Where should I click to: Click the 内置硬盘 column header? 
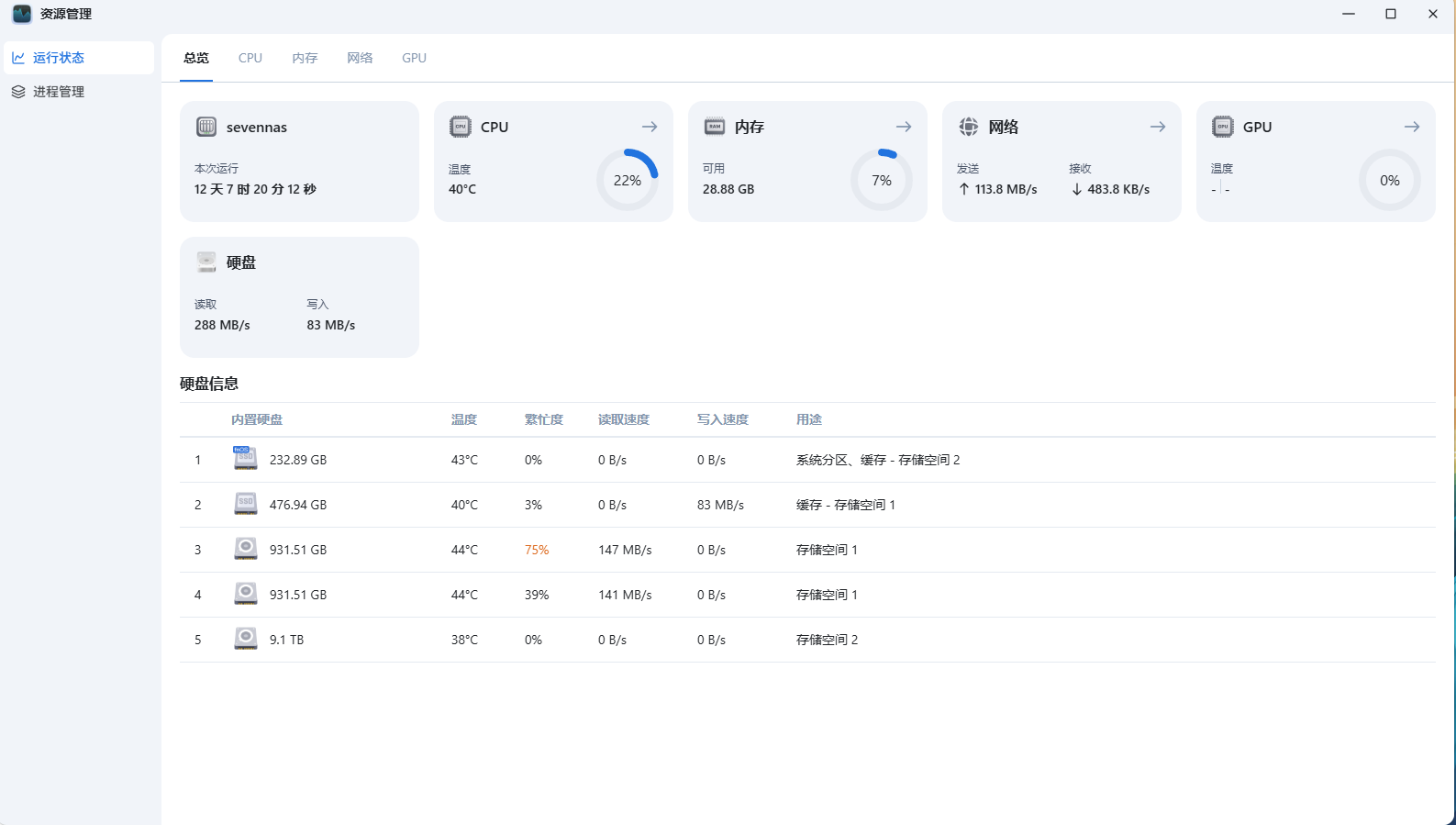coord(257,419)
